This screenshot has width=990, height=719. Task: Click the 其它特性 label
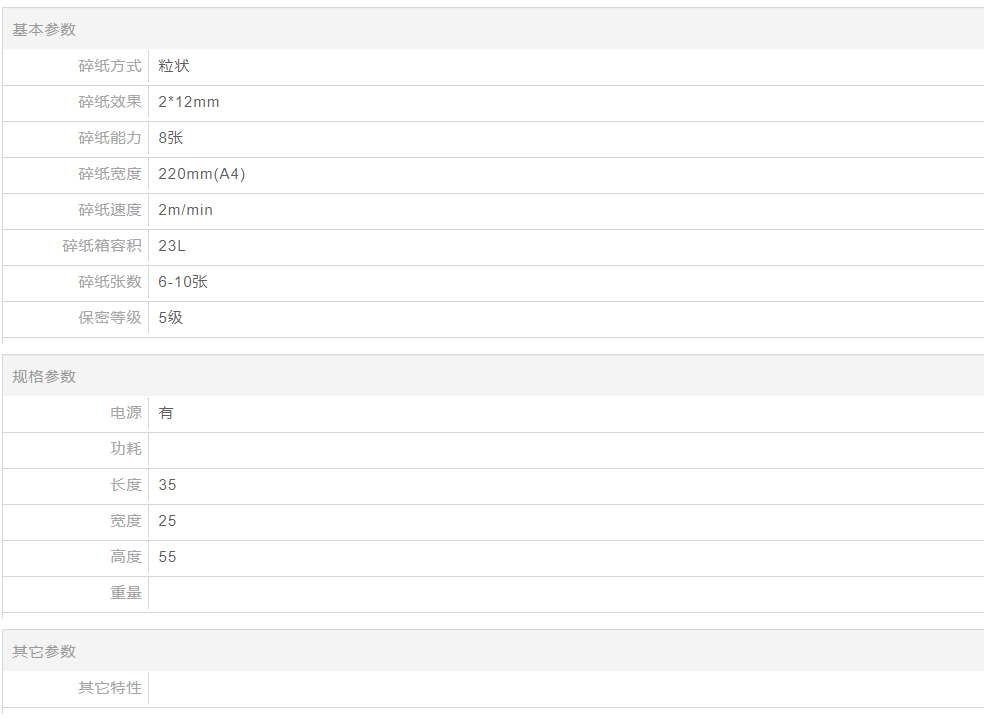click(x=110, y=688)
